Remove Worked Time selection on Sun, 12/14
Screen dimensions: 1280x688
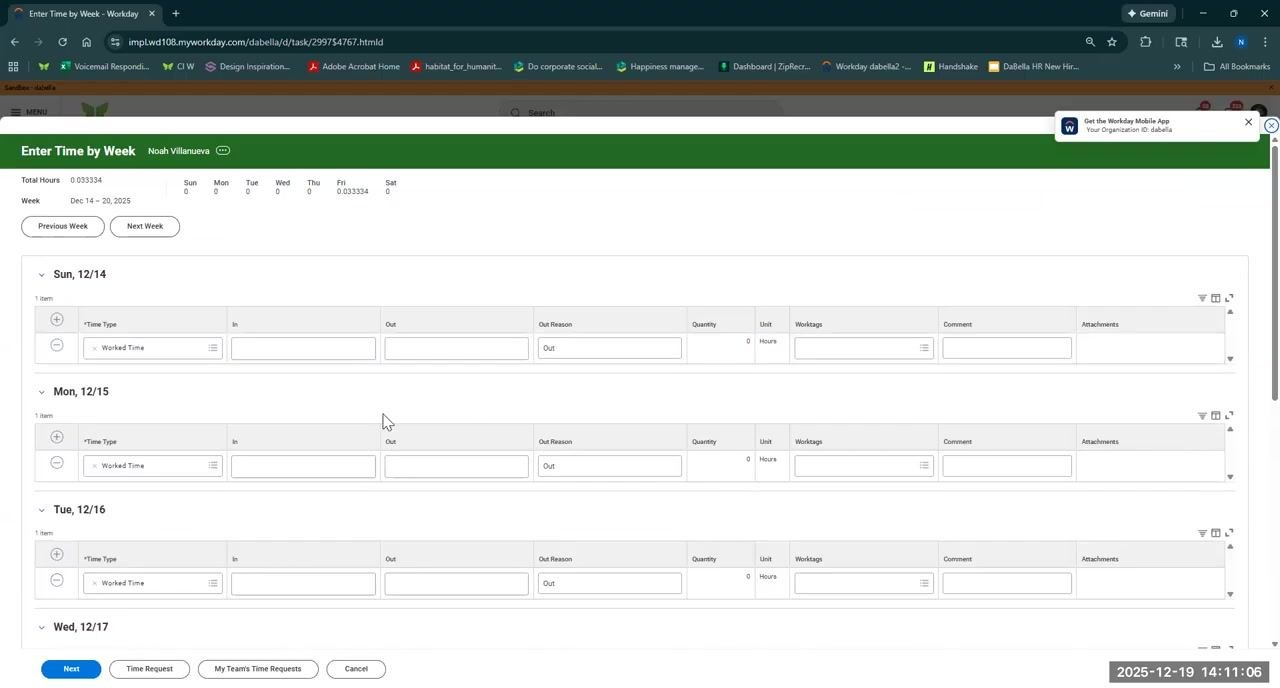pos(94,348)
